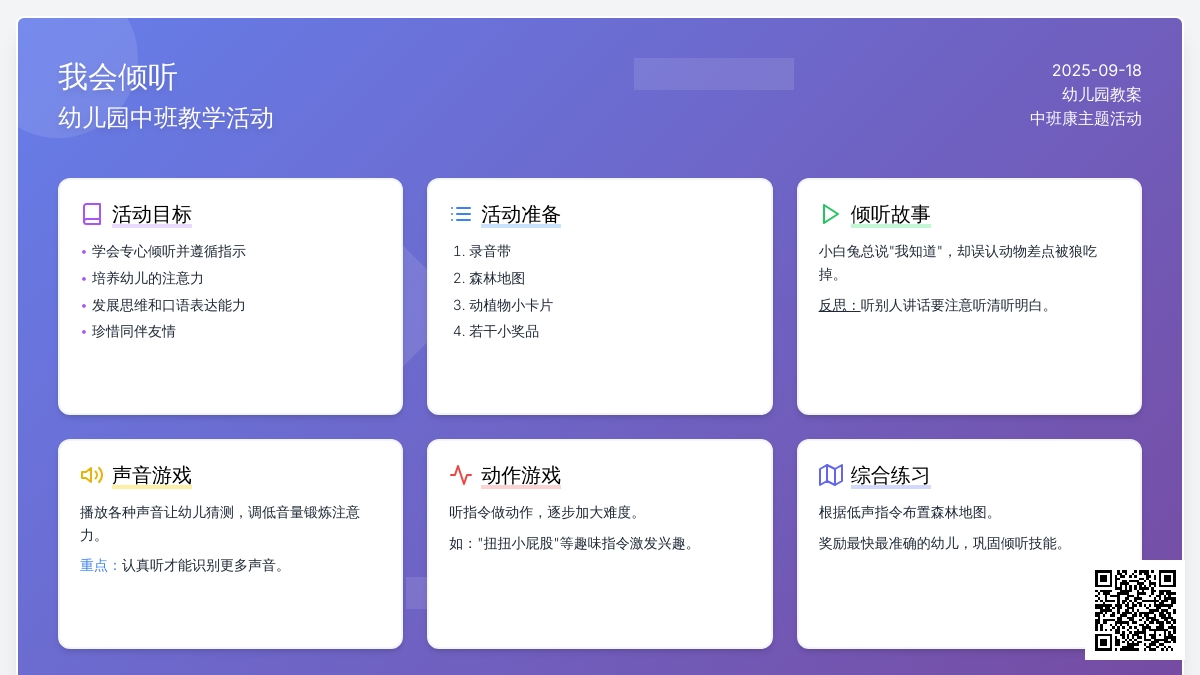The image size is (1200, 675).
Task: Click the 动作游戏 heading text
Action: (x=520, y=476)
